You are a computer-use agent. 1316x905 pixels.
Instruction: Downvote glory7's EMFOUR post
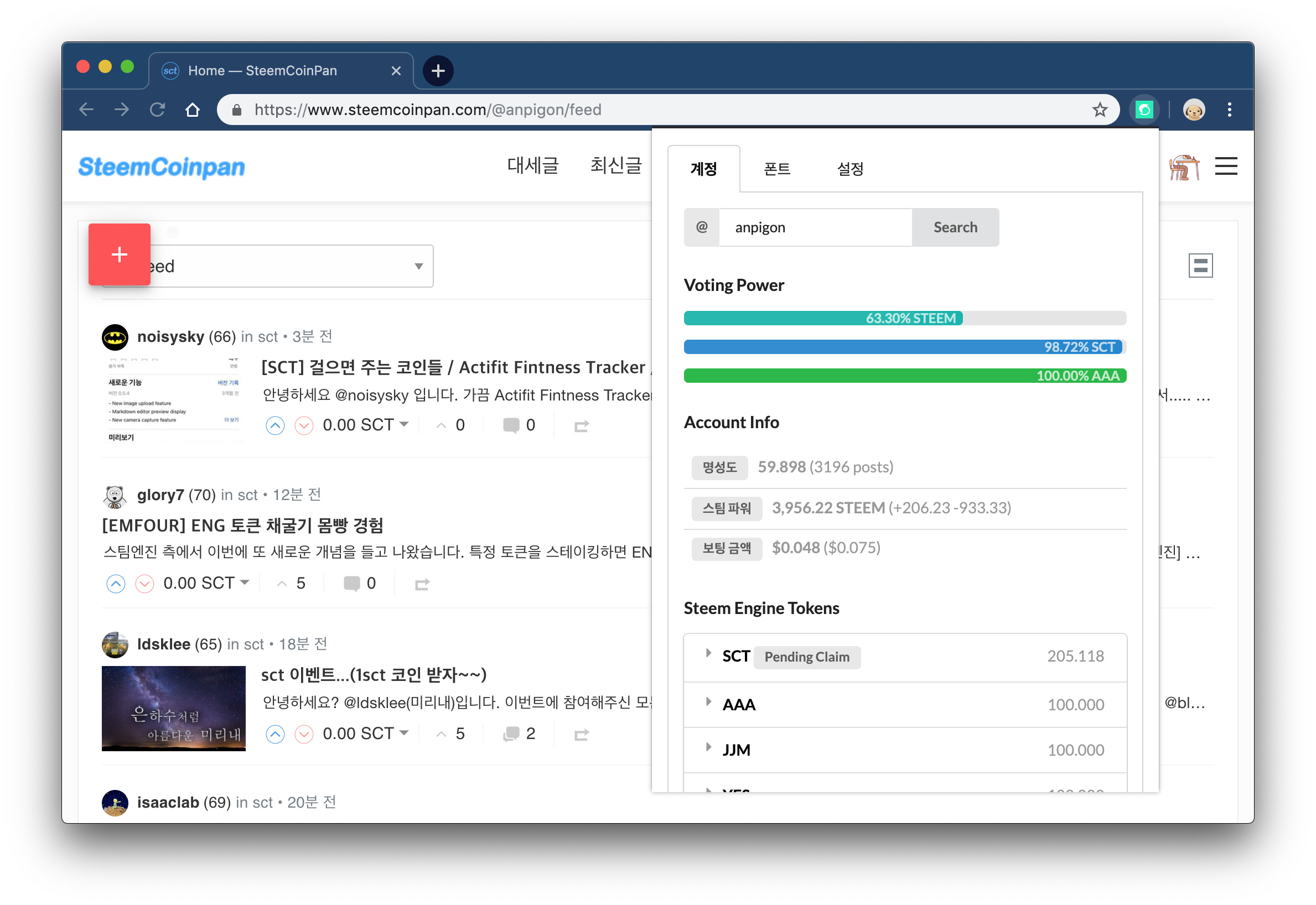click(x=144, y=584)
